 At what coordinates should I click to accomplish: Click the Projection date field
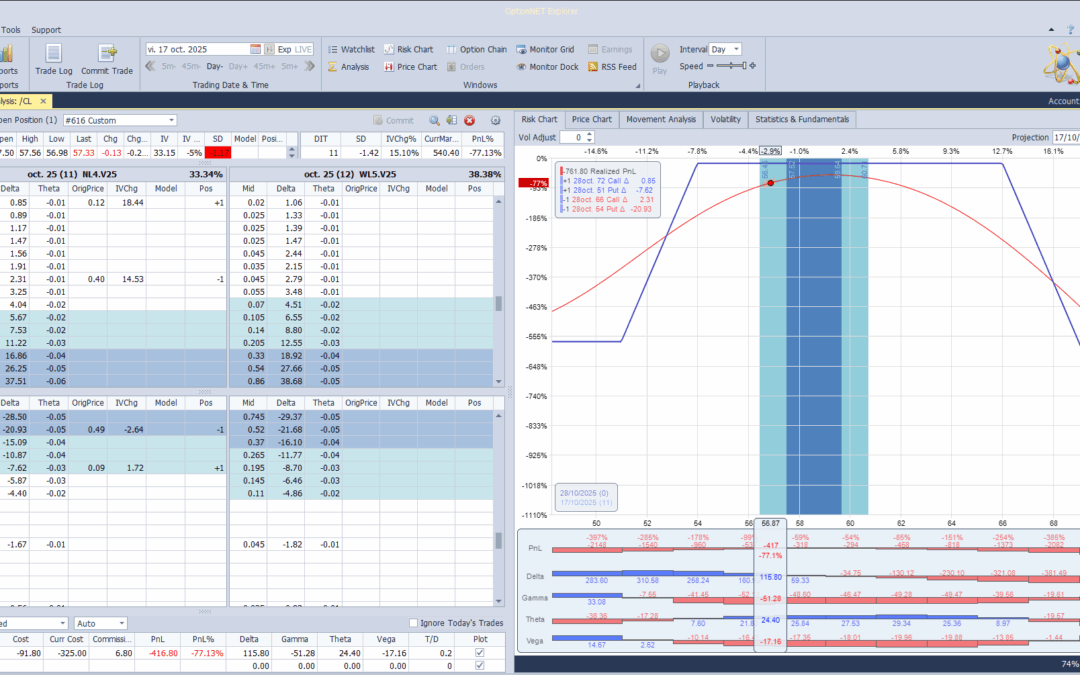tap(1066, 138)
